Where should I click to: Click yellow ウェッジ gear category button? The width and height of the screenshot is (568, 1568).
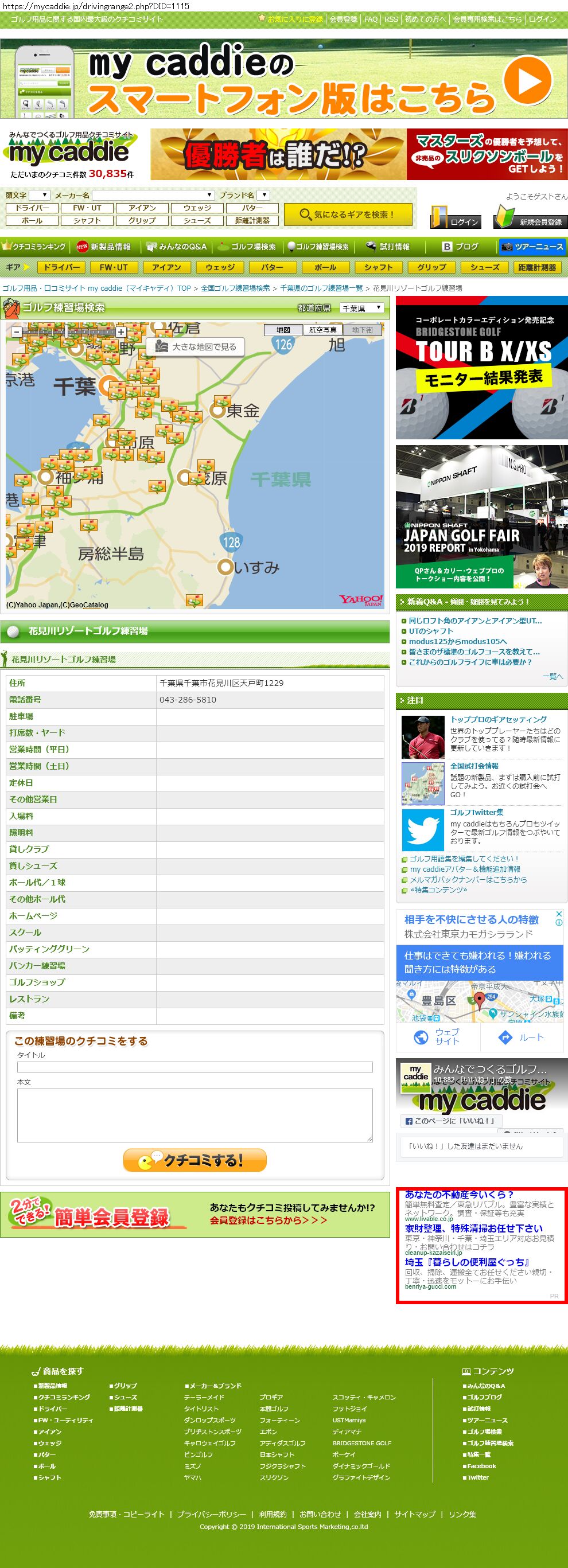[x=220, y=267]
